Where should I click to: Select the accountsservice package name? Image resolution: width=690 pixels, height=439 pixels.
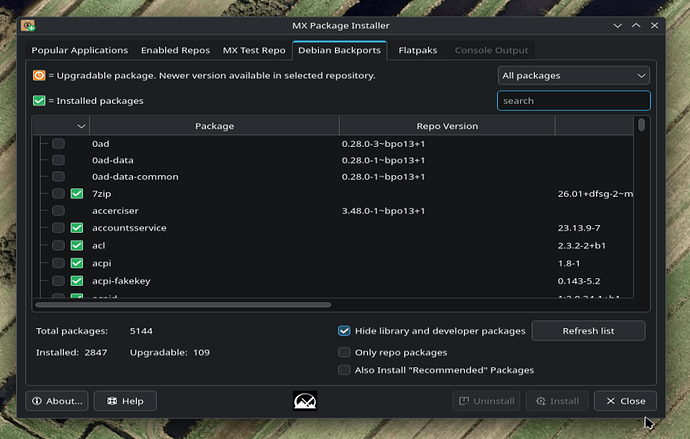[x=129, y=228]
